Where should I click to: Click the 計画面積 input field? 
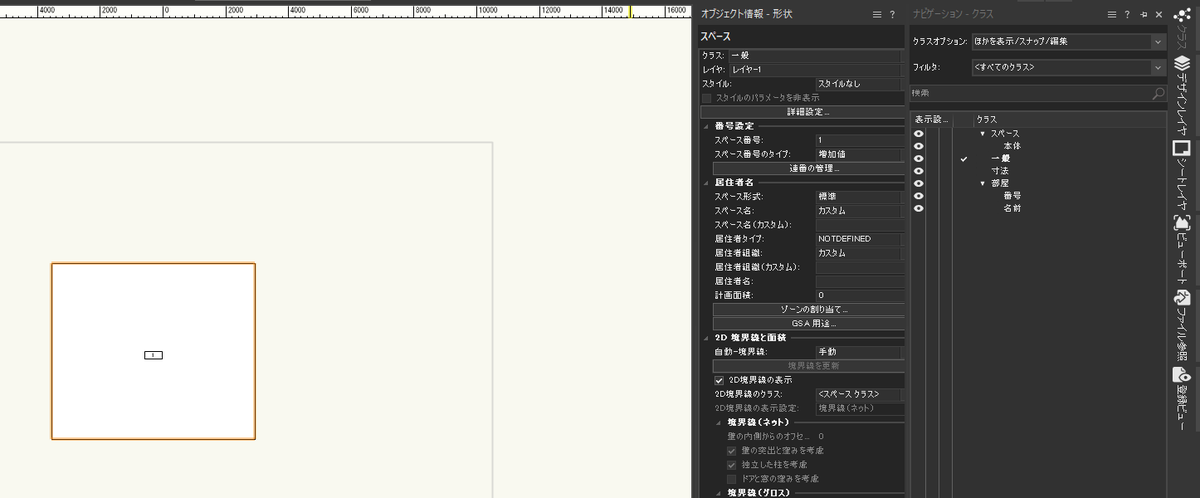pos(859,295)
